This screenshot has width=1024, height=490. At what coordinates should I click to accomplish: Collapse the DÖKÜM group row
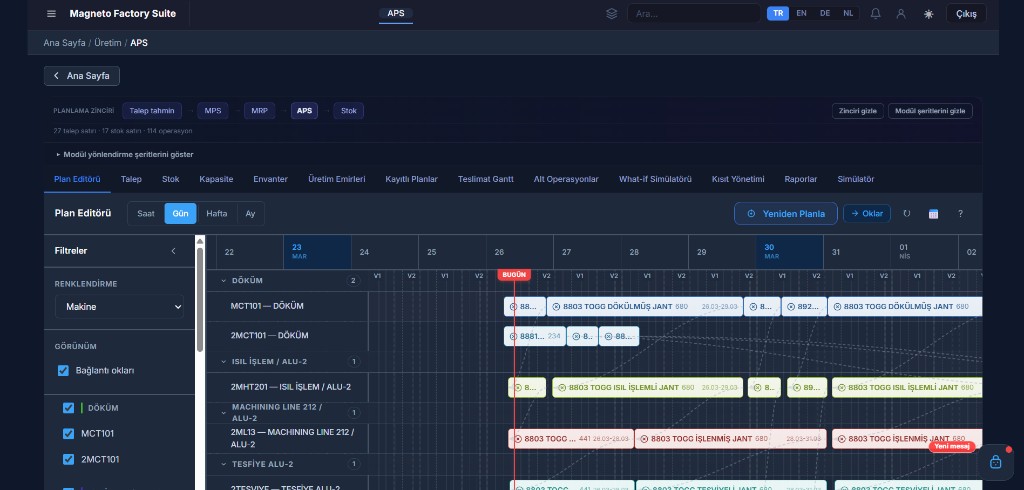point(224,281)
